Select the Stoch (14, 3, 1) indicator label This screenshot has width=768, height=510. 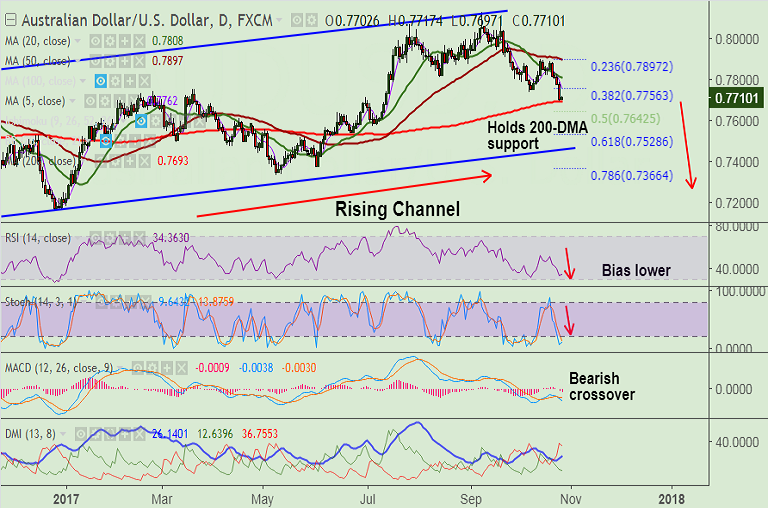(x=40, y=302)
